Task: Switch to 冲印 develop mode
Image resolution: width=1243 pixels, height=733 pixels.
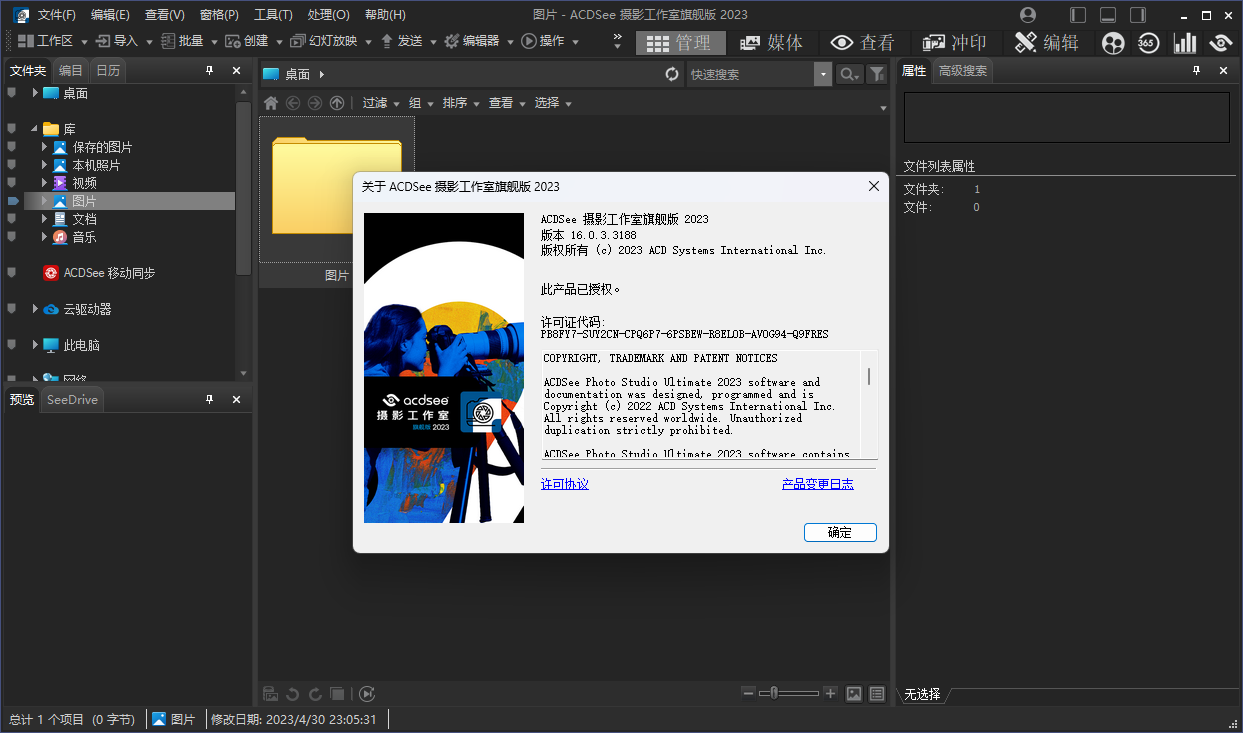Action: pyautogui.click(x=954, y=42)
